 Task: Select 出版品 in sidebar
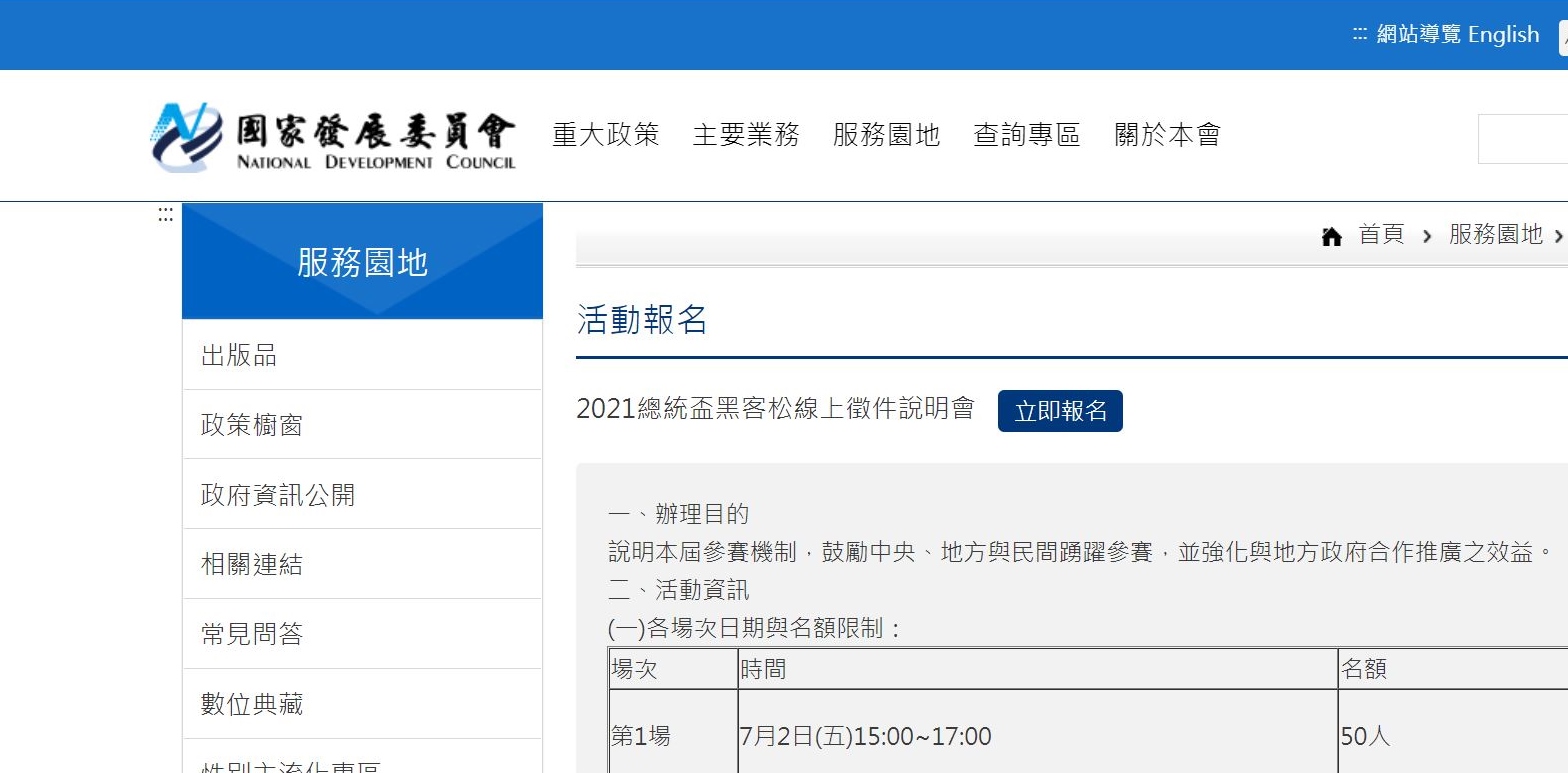click(x=362, y=355)
